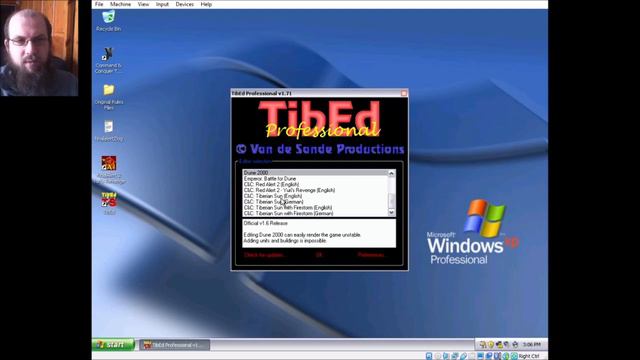Select C&C: Red Alert 2 (English) entry
Viewport: 640px width, 360px height.
[315, 184]
